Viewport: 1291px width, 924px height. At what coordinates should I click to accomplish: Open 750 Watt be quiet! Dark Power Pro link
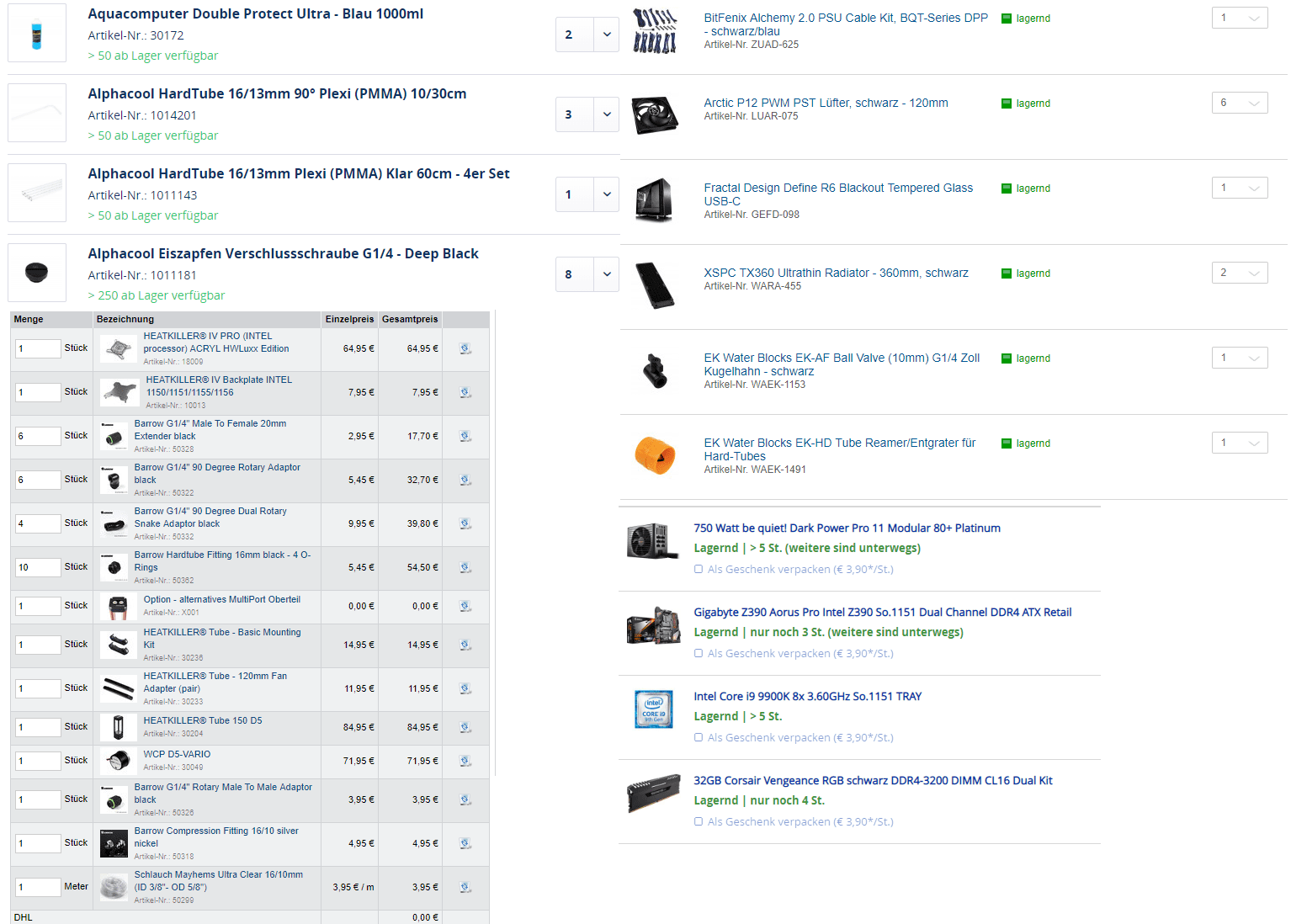tap(847, 528)
